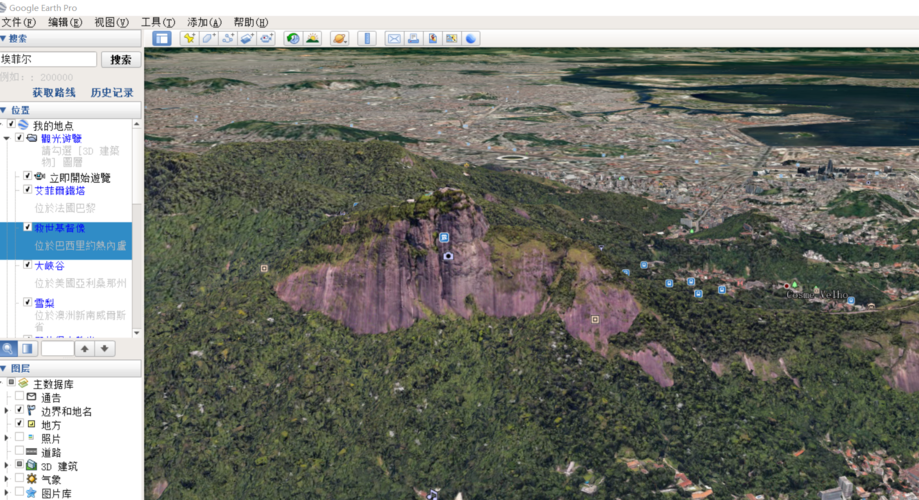Image resolution: width=919 pixels, height=500 pixels.
Task: Expand the 图片库 layer arrow
Action: tap(6, 492)
